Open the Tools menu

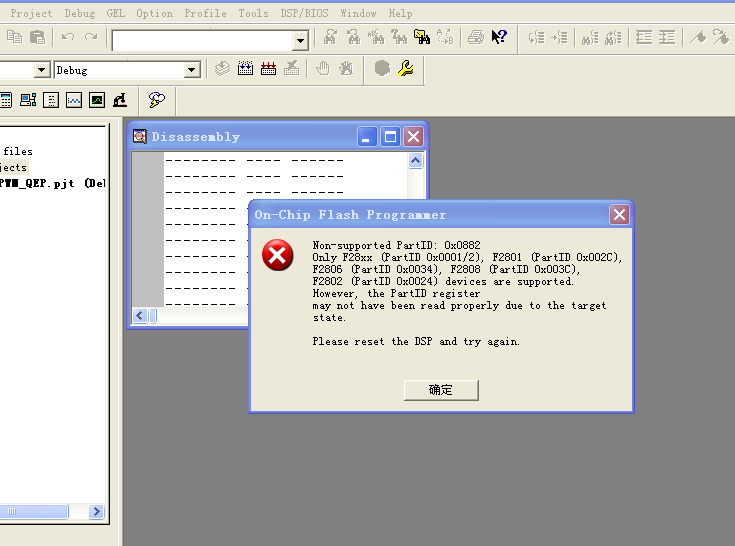click(x=253, y=14)
